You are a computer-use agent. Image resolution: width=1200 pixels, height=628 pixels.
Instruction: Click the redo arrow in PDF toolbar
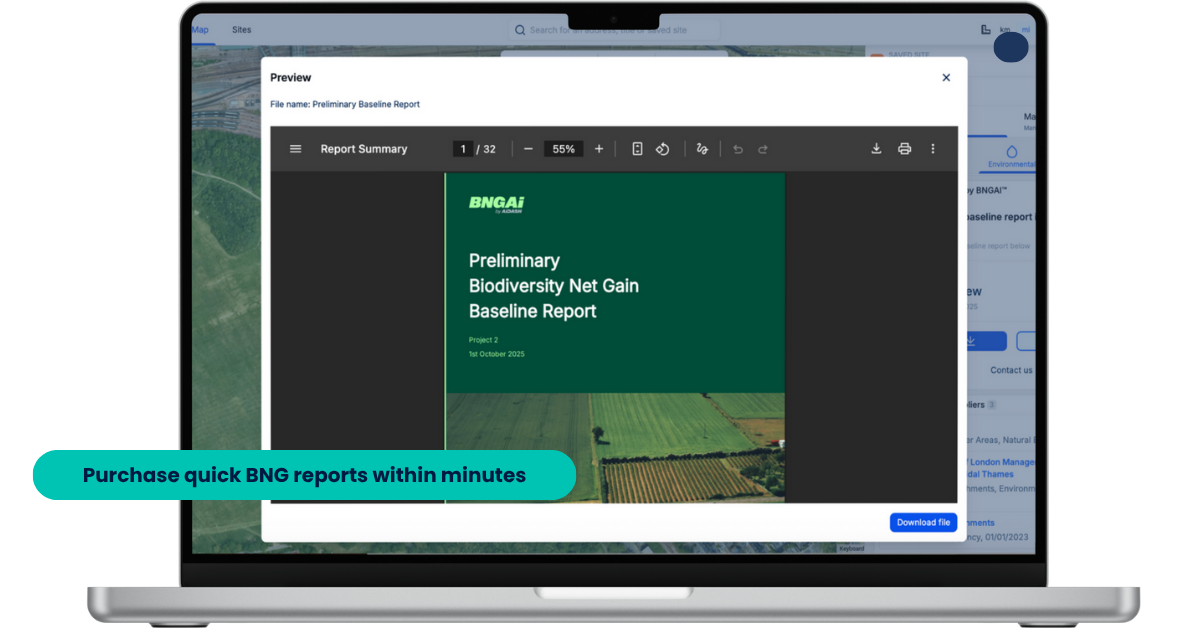click(763, 149)
